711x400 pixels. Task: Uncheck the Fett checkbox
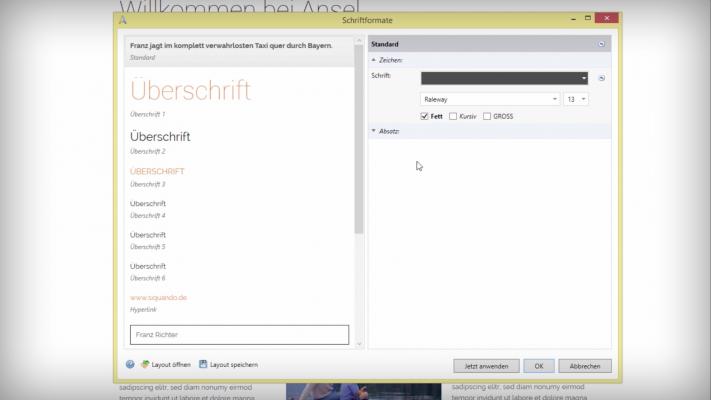point(425,116)
